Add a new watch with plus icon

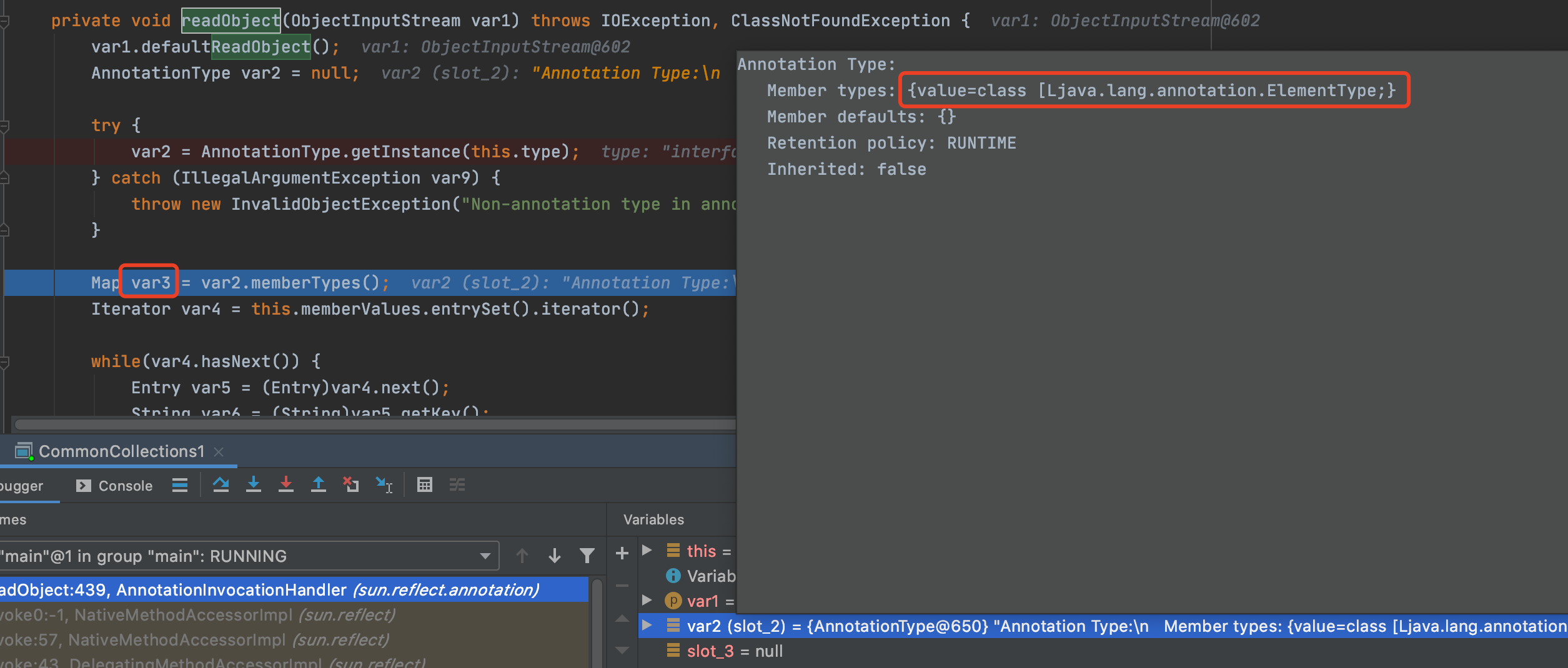[622, 553]
